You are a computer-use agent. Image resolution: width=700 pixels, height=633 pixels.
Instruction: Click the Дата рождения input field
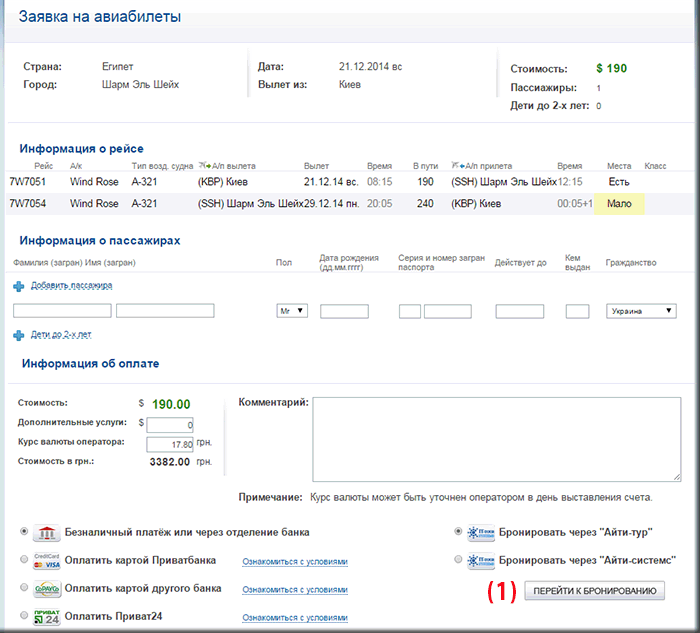(x=344, y=311)
